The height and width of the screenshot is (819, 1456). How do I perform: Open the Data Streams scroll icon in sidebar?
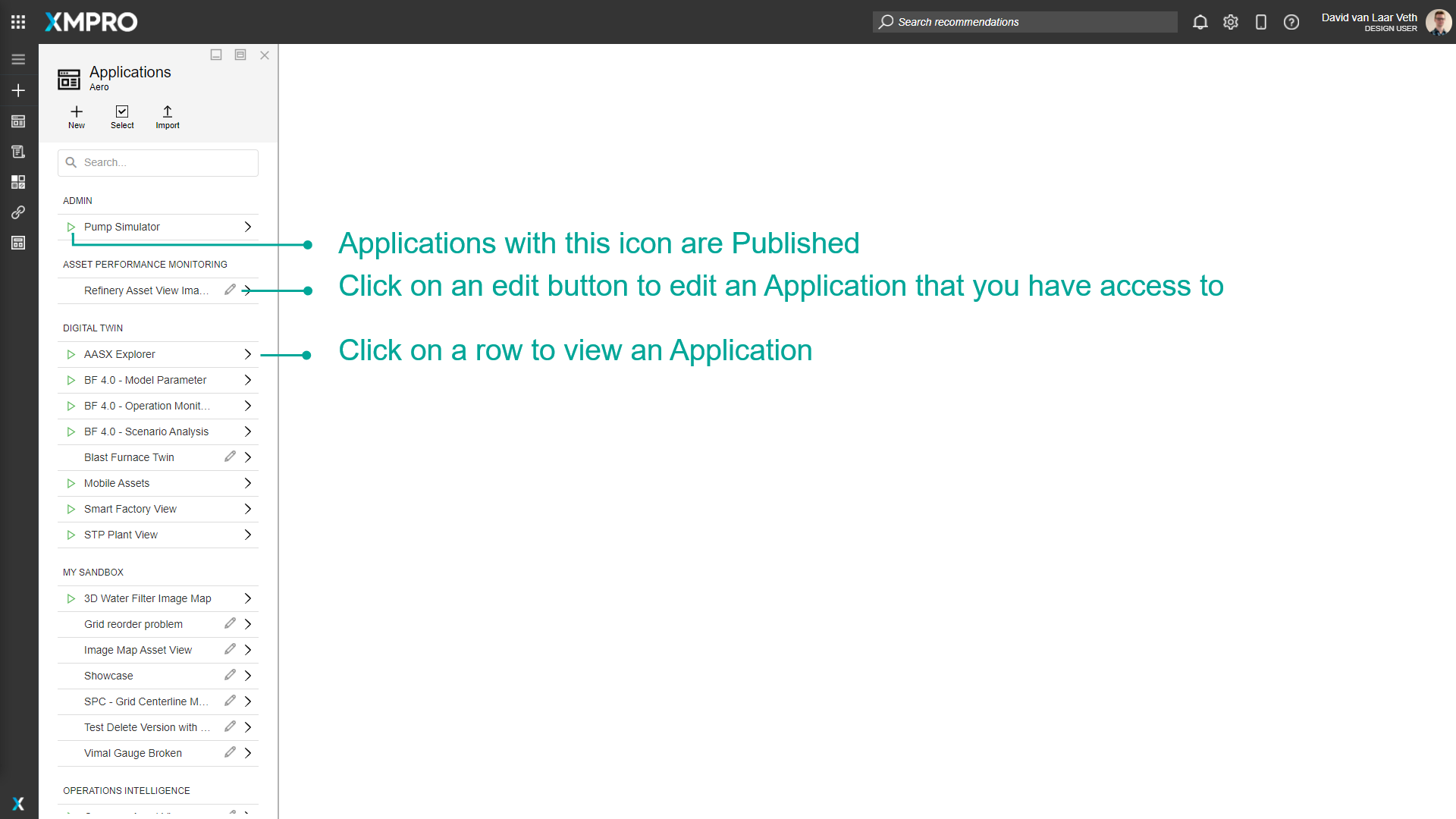[17, 151]
